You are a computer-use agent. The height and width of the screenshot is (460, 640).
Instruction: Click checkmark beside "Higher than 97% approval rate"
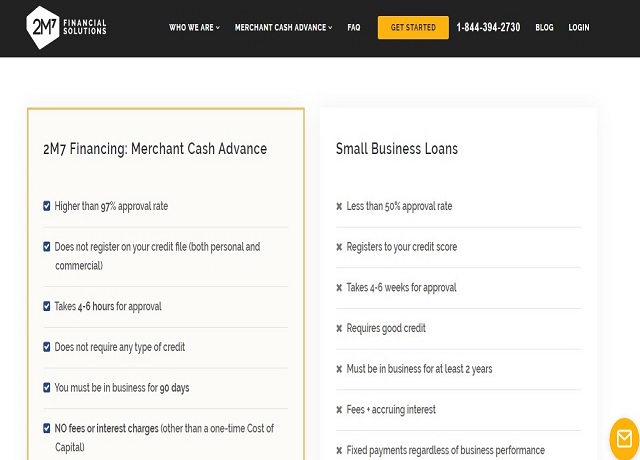click(47, 206)
